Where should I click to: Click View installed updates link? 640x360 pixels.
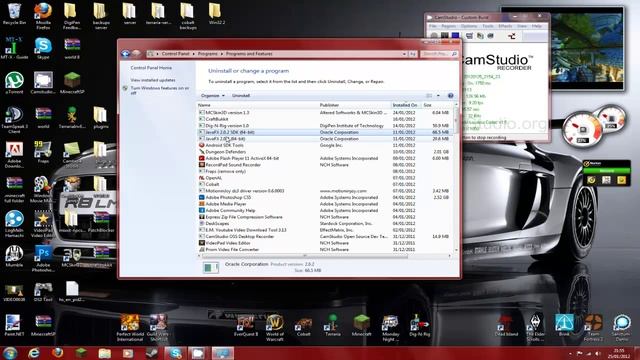153,80
